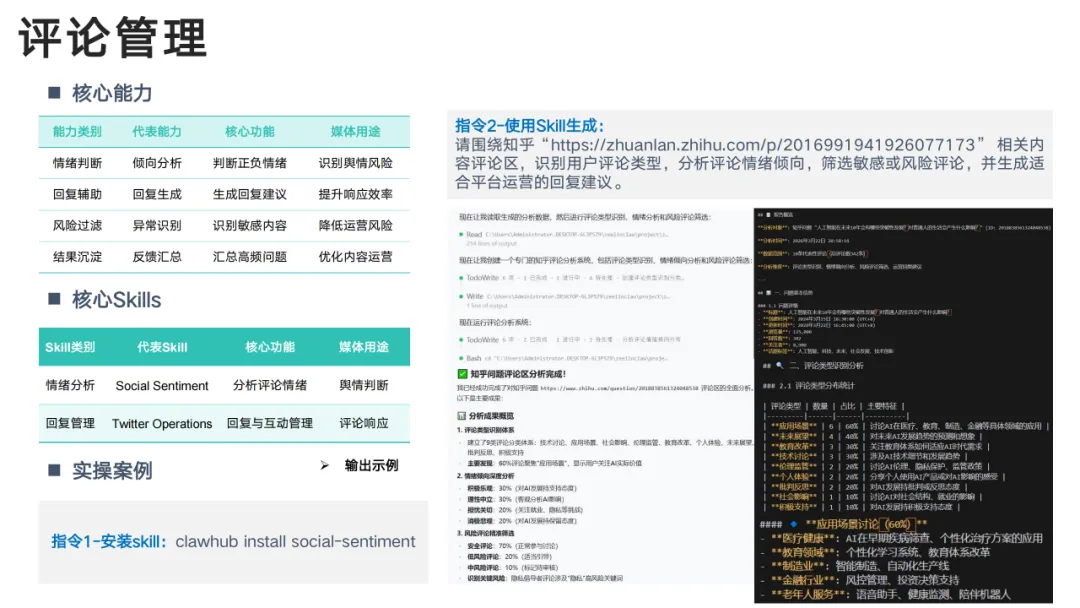Click the 降低运营风险 cell
1080x608 pixels.
tap(355, 225)
